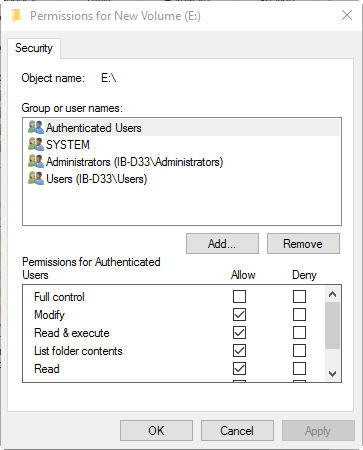
Task: Confirm with the OK button
Action: click(x=156, y=431)
